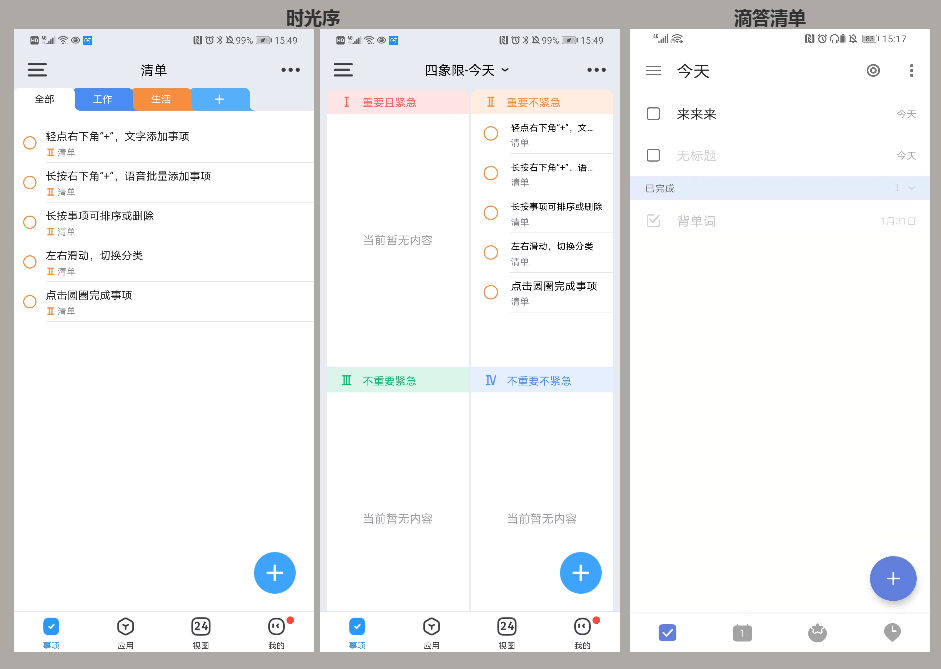Collapse the 已完成 section chevron
The height and width of the screenshot is (669, 941).
coord(909,186)
